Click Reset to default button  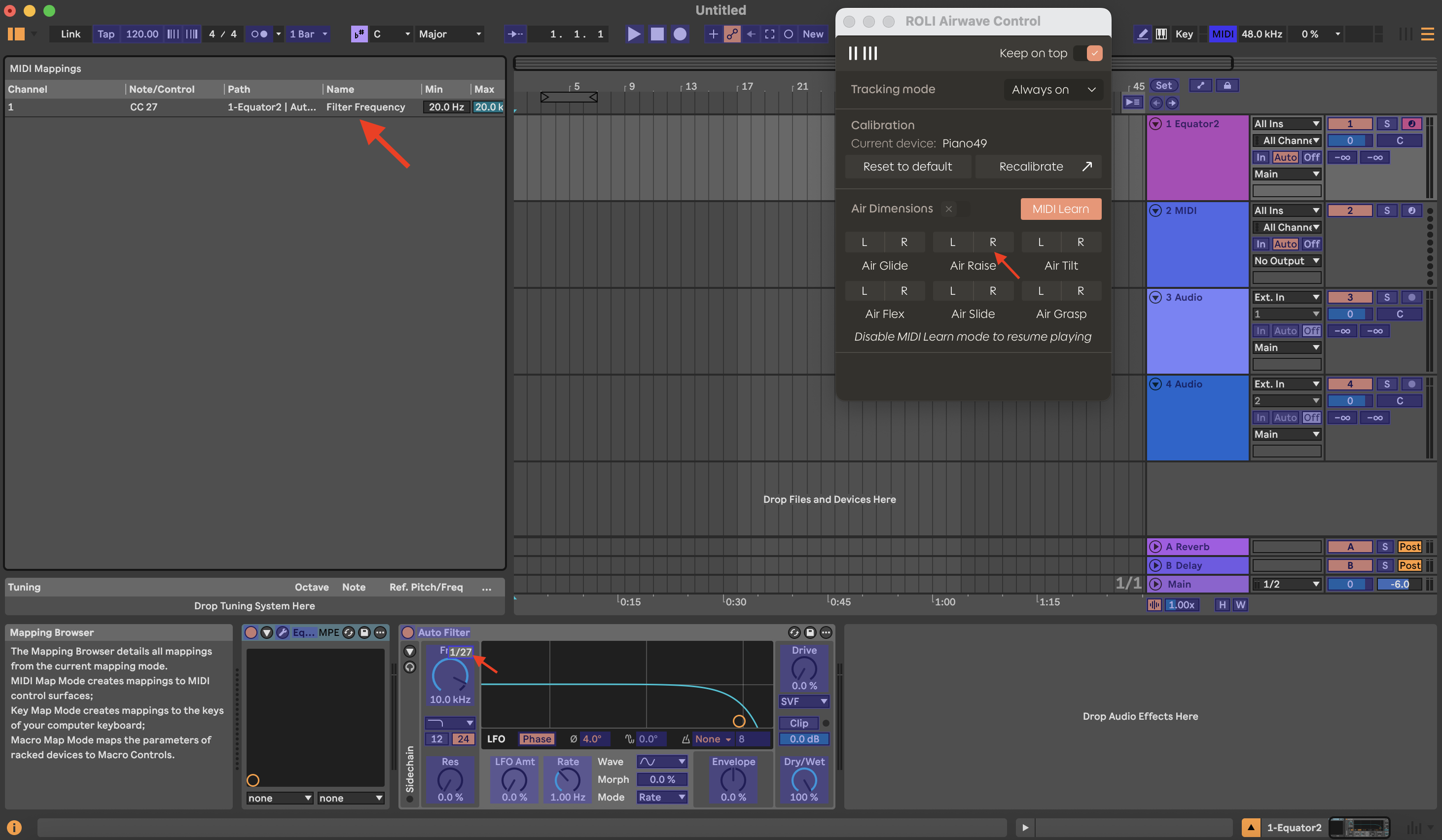[907, 167]
